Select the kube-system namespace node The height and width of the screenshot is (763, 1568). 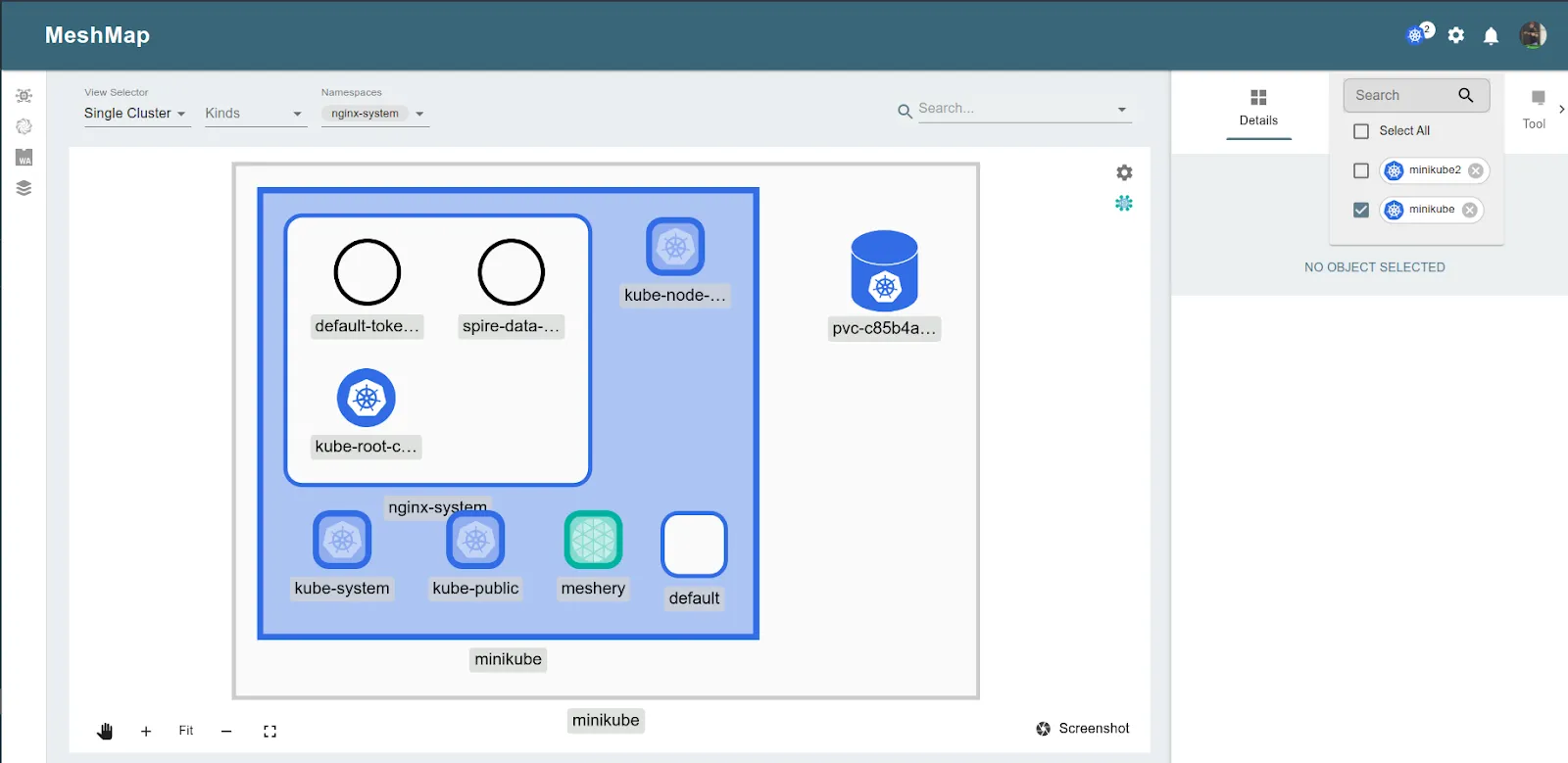point(342,540)
